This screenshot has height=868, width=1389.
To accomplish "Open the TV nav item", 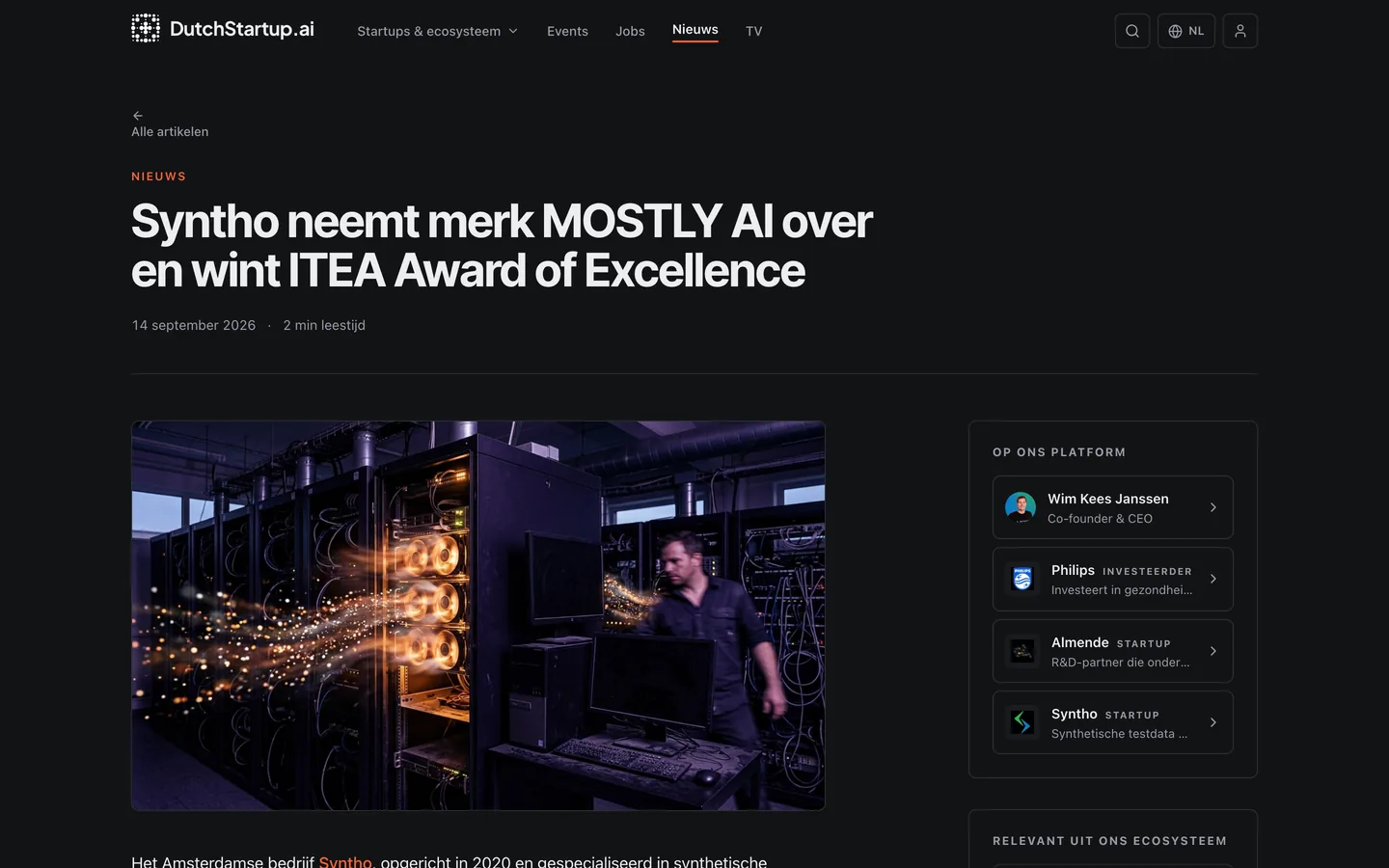I will tap(754, 31).
